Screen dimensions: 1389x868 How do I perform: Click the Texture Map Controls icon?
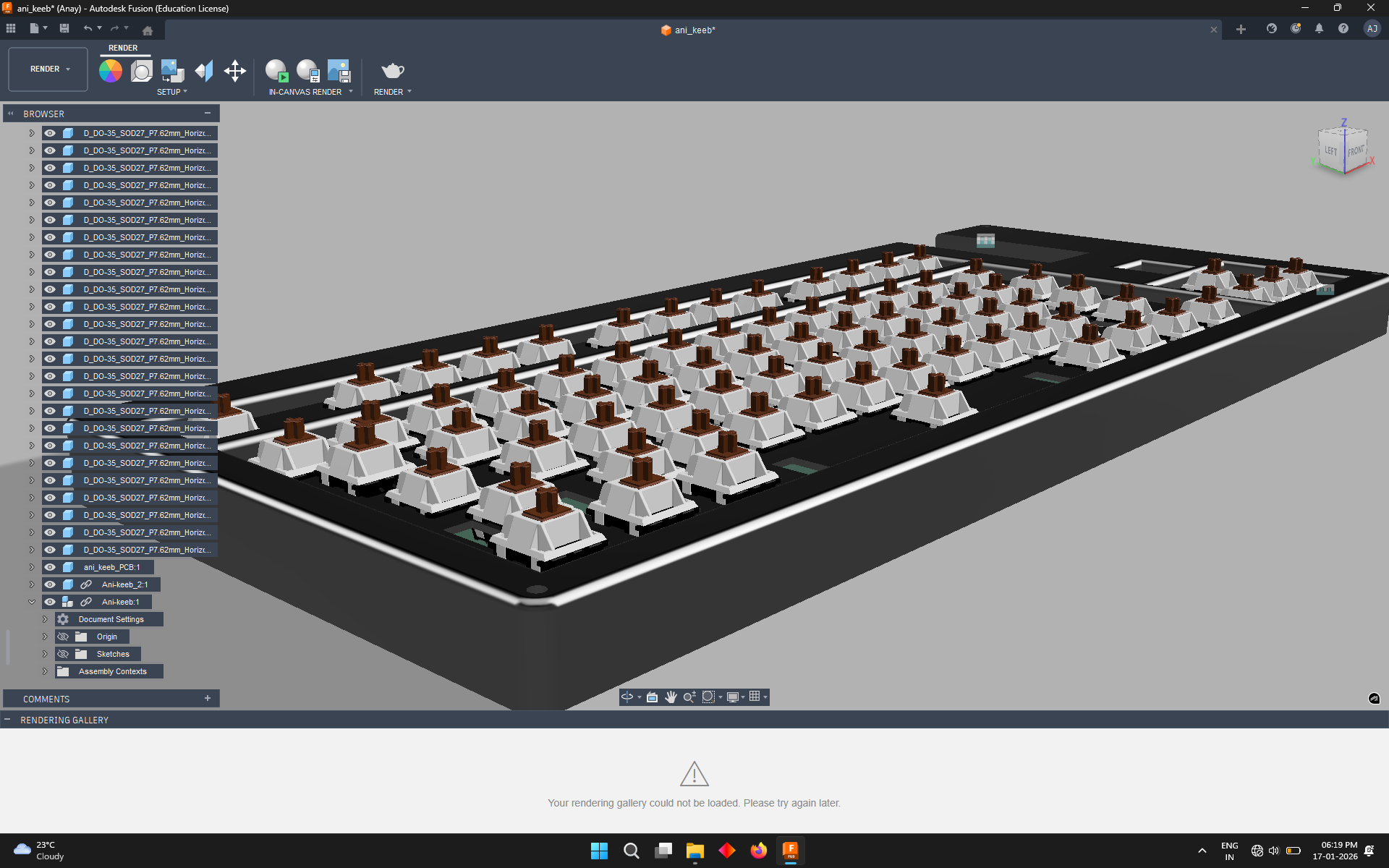[x=204, y=71]
